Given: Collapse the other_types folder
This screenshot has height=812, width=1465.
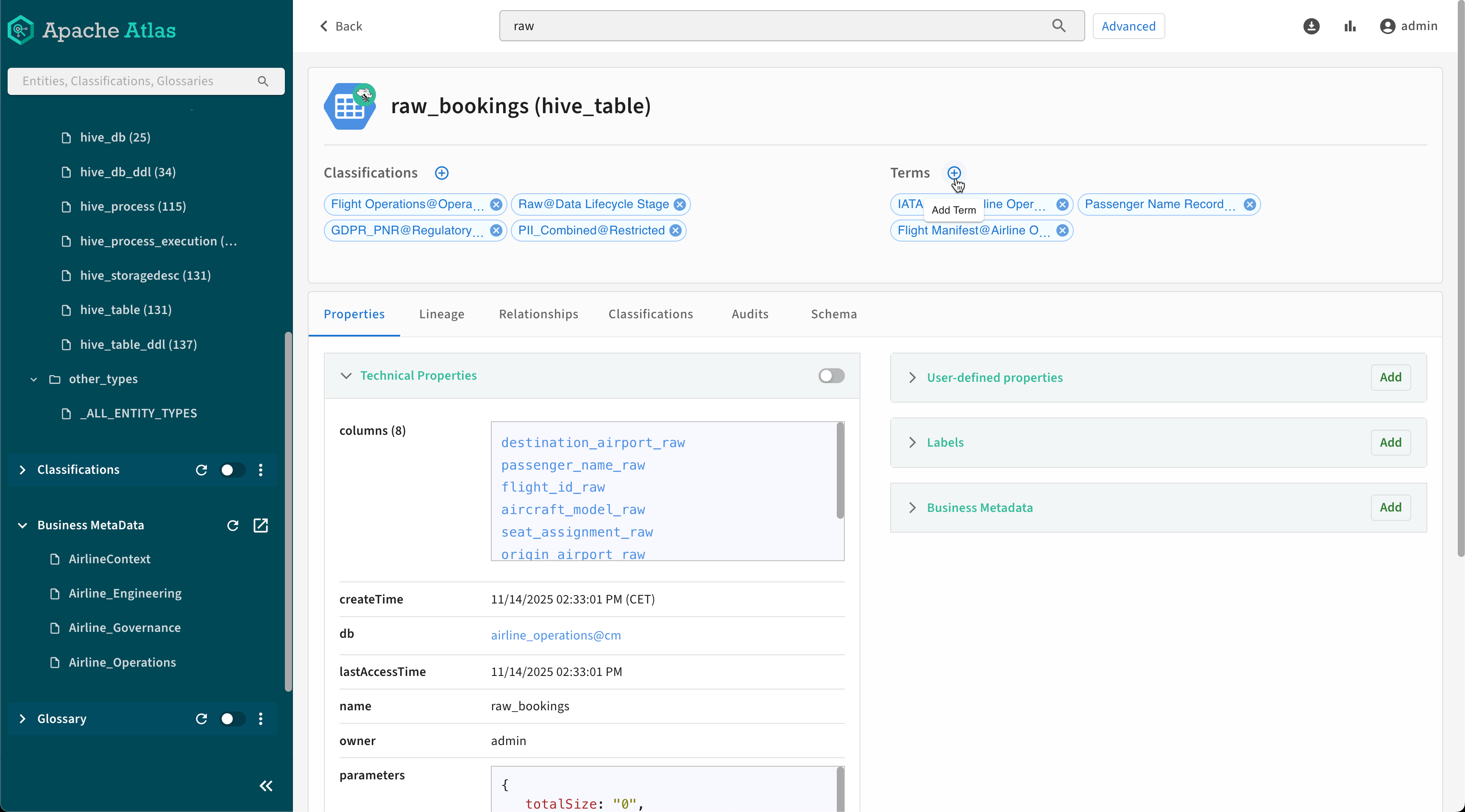Looking at the screenshot, I should [x=33, y=379].
